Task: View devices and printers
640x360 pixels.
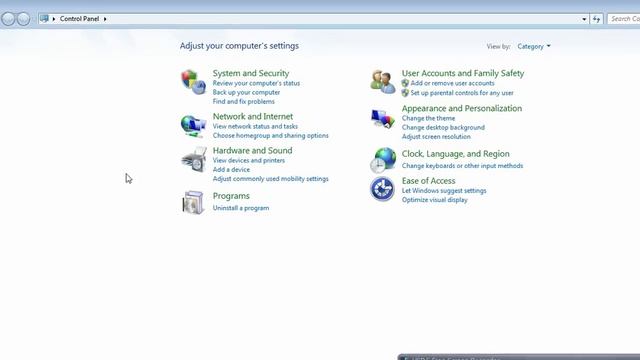Action: point(249,160)
